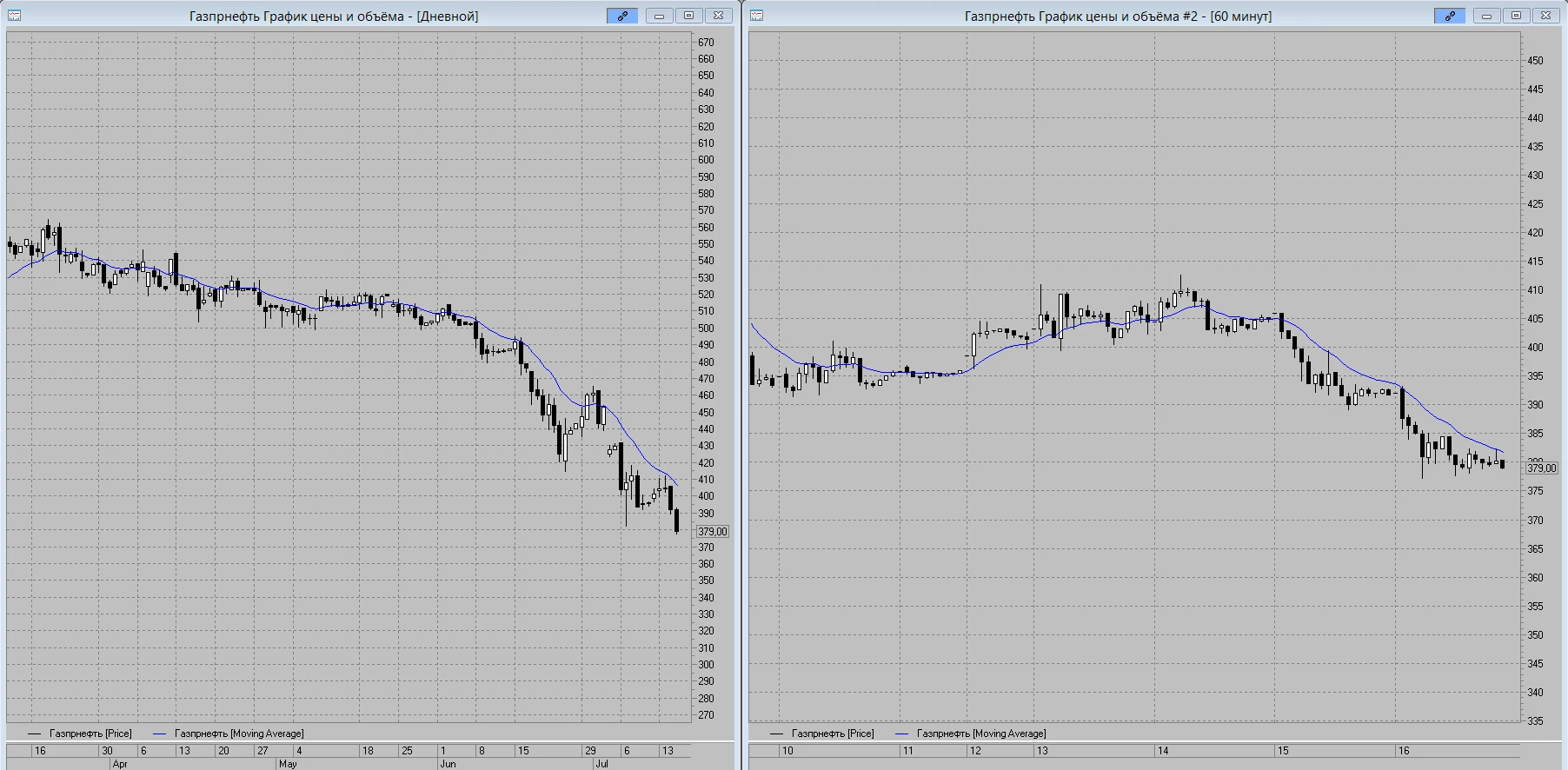
Task: Click the Jul month label on daily axis
Action: 601,764
